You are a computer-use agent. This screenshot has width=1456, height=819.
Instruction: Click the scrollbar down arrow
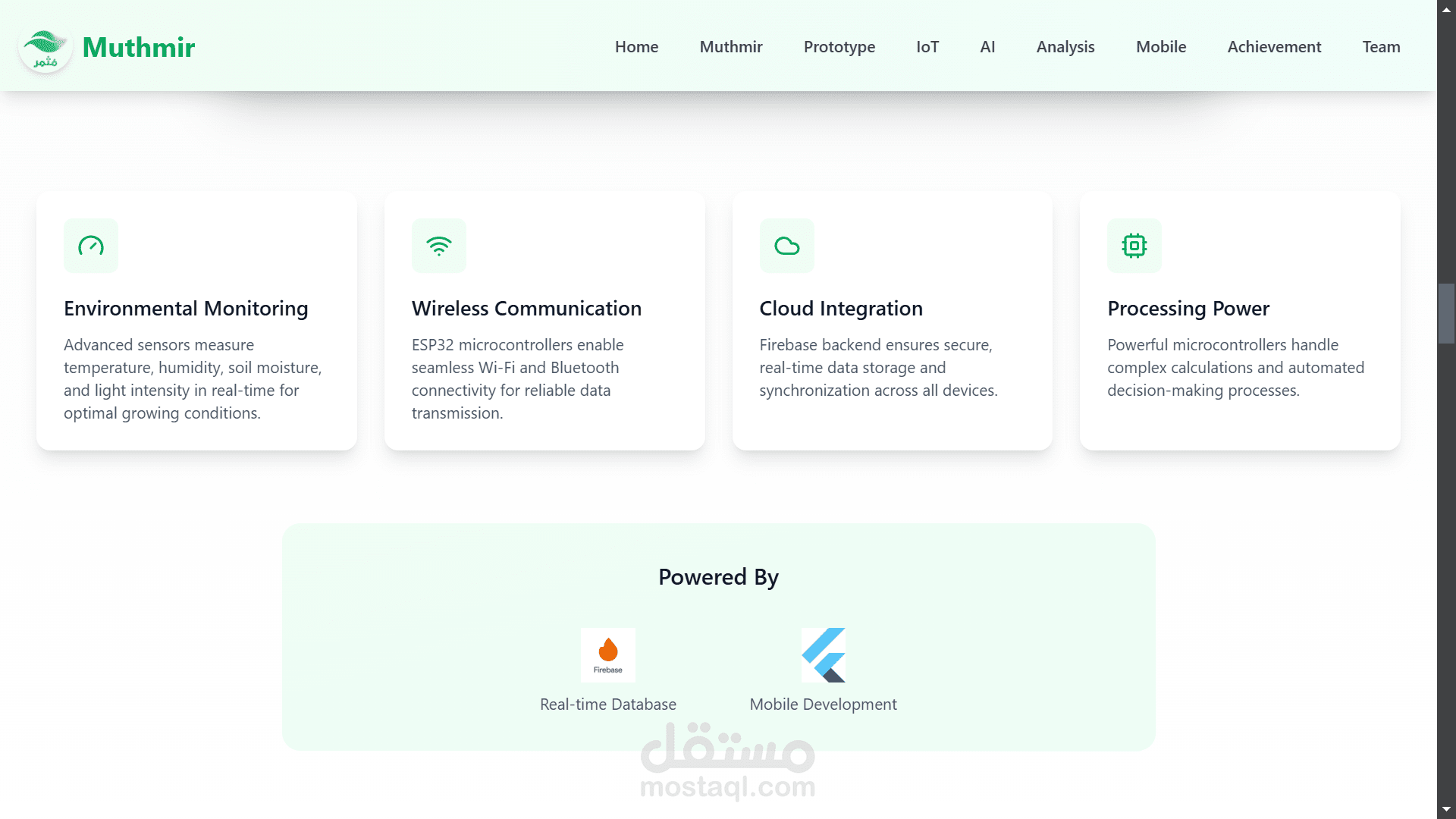tap(1446, 809)
